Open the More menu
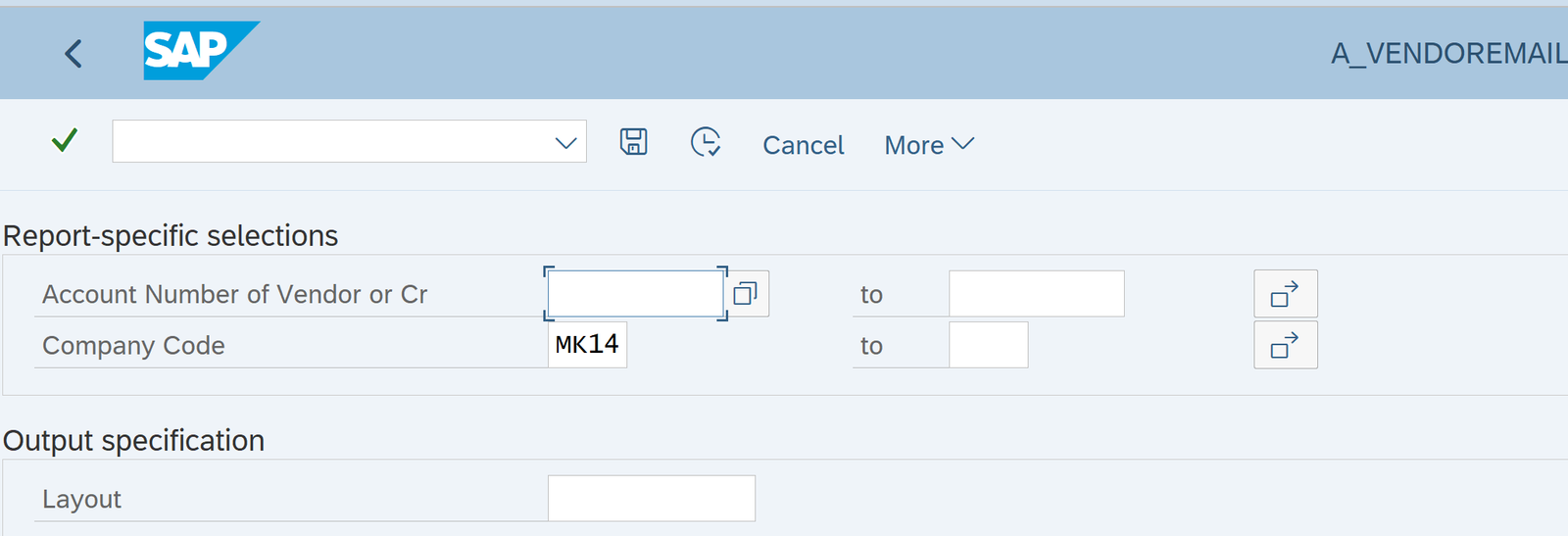This screenshot has width=1568, height=536. pos(928,145)
